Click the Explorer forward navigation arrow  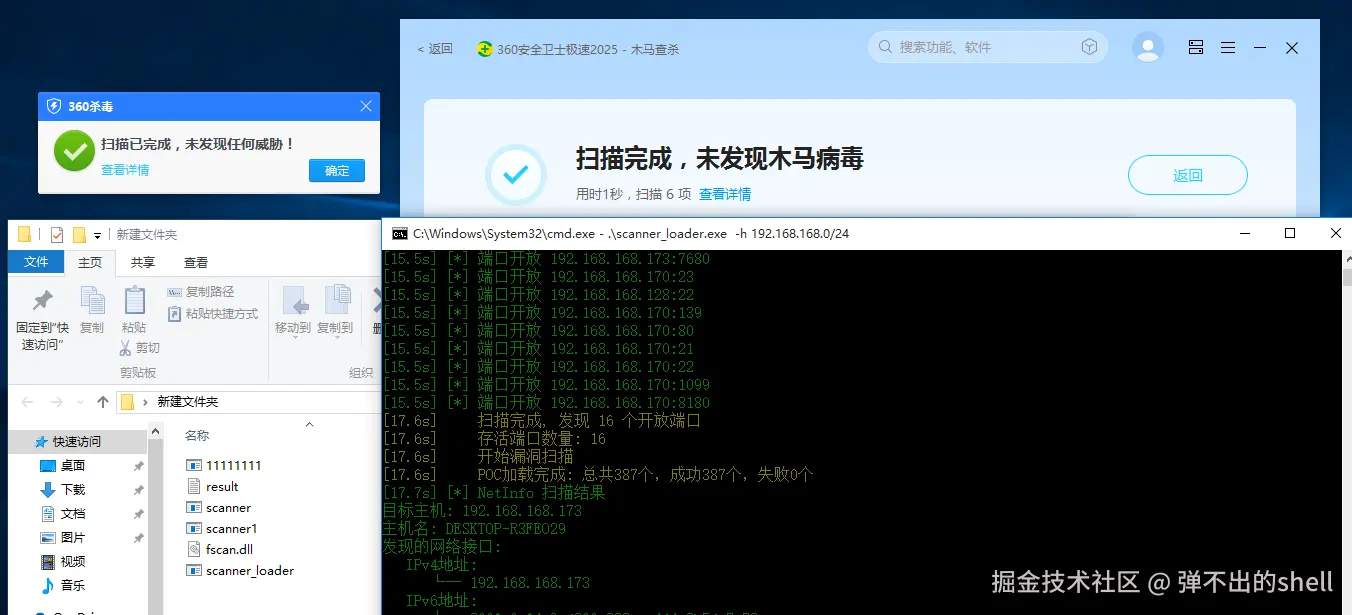57,402
